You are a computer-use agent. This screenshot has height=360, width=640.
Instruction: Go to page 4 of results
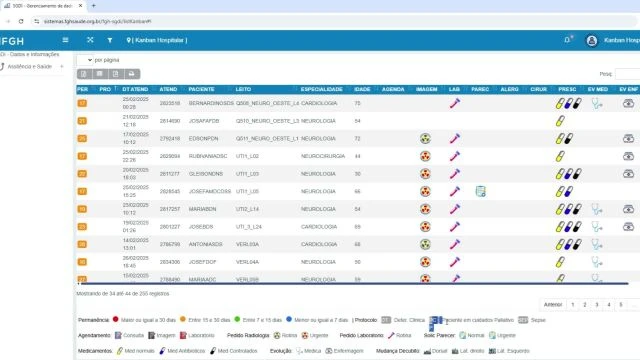[609, 304]
